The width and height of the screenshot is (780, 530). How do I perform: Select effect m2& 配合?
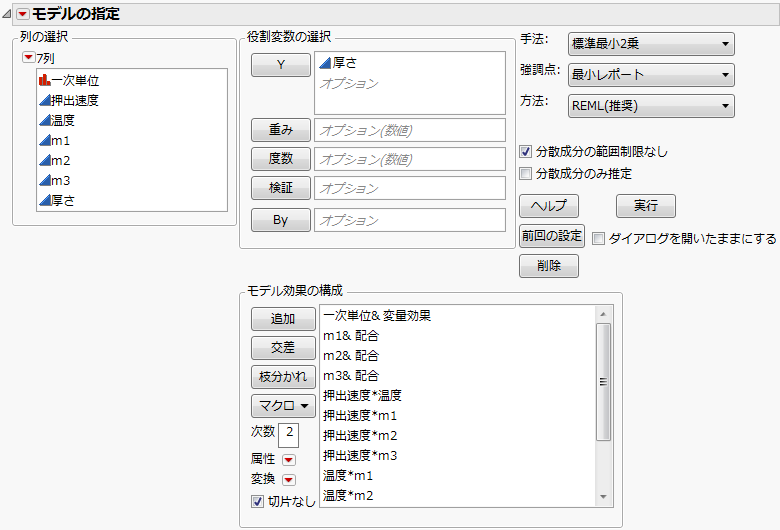tap(351, 355)
